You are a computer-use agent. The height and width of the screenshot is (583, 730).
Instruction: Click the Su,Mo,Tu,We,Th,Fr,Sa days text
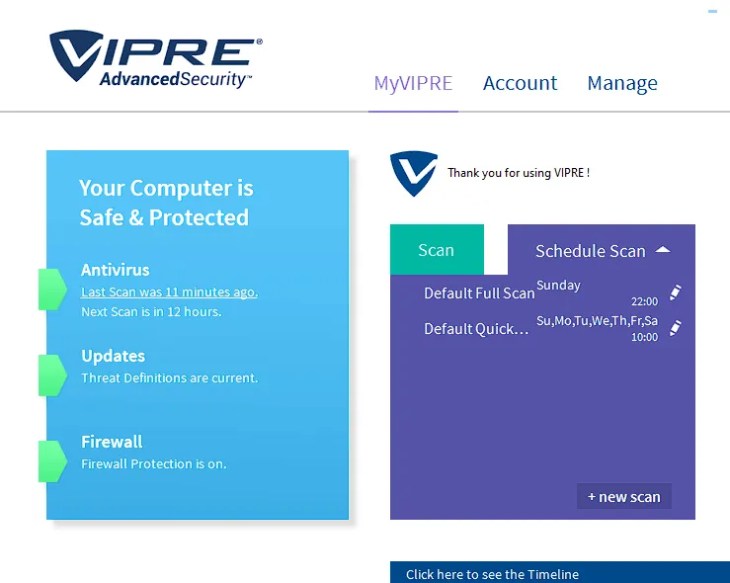597,321
